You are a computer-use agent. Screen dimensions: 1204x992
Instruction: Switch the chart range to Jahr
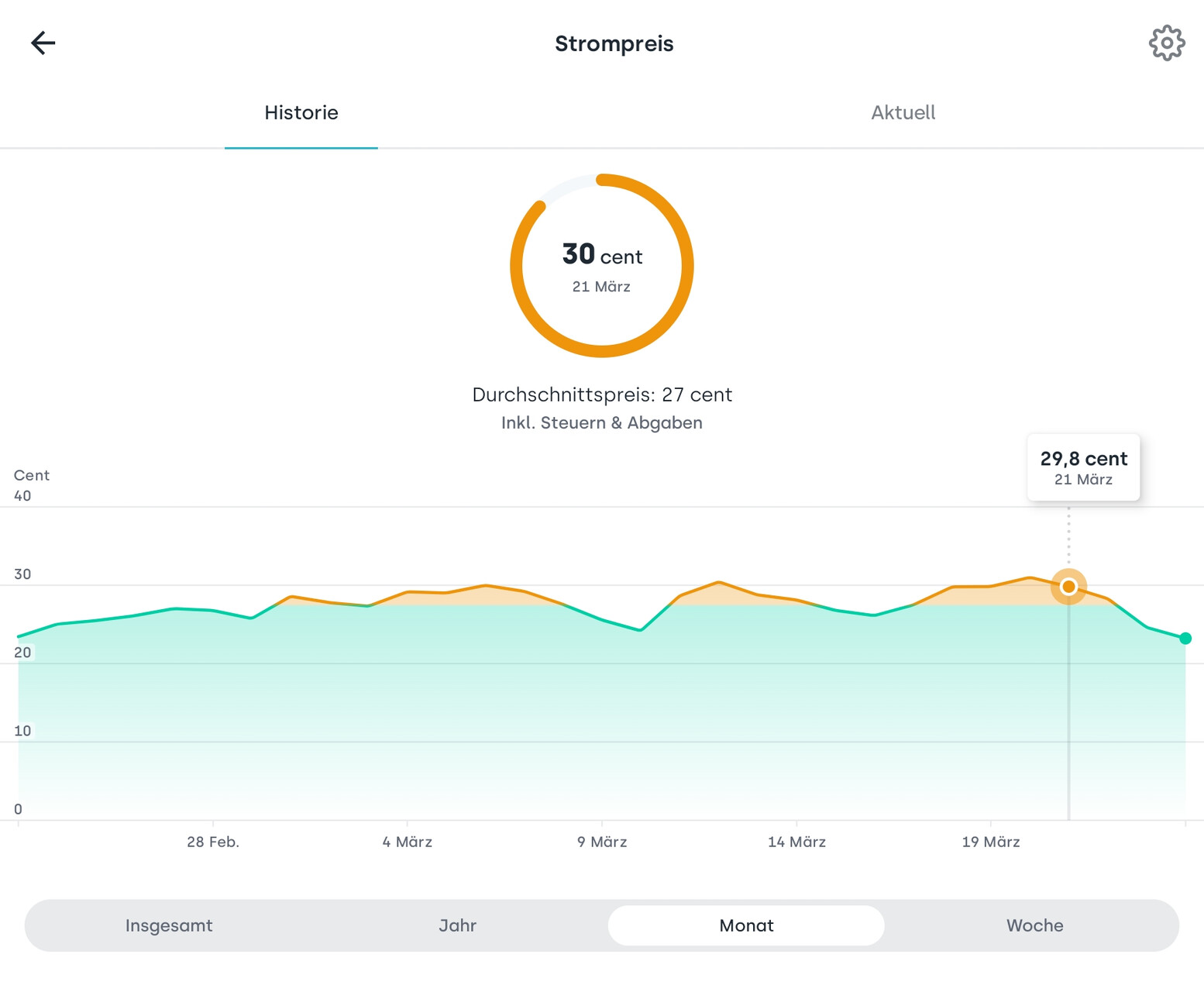pyautogui.click(x=457, y=925)
